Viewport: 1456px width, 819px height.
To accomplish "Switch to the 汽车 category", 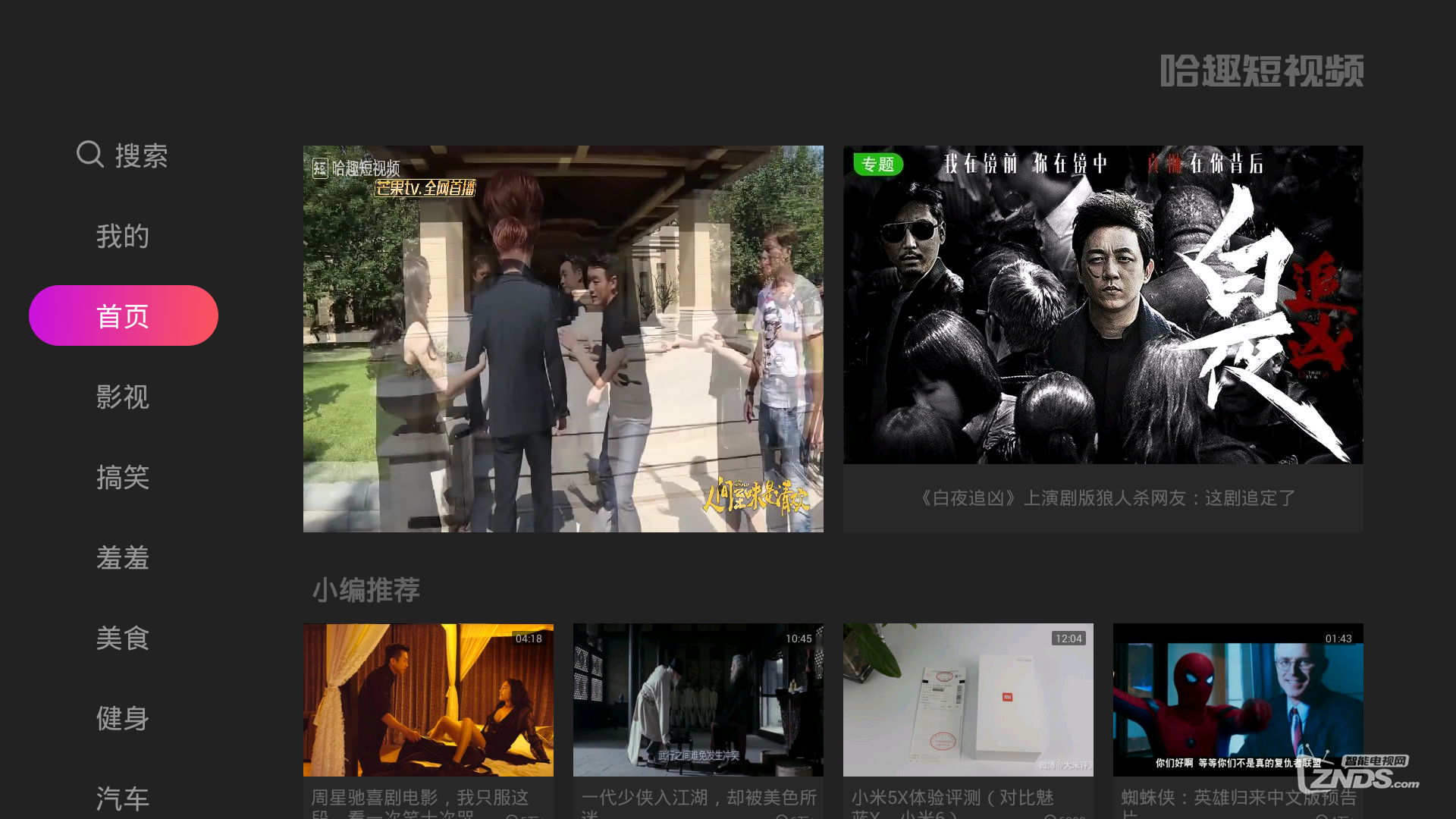I will coord(123,799).
